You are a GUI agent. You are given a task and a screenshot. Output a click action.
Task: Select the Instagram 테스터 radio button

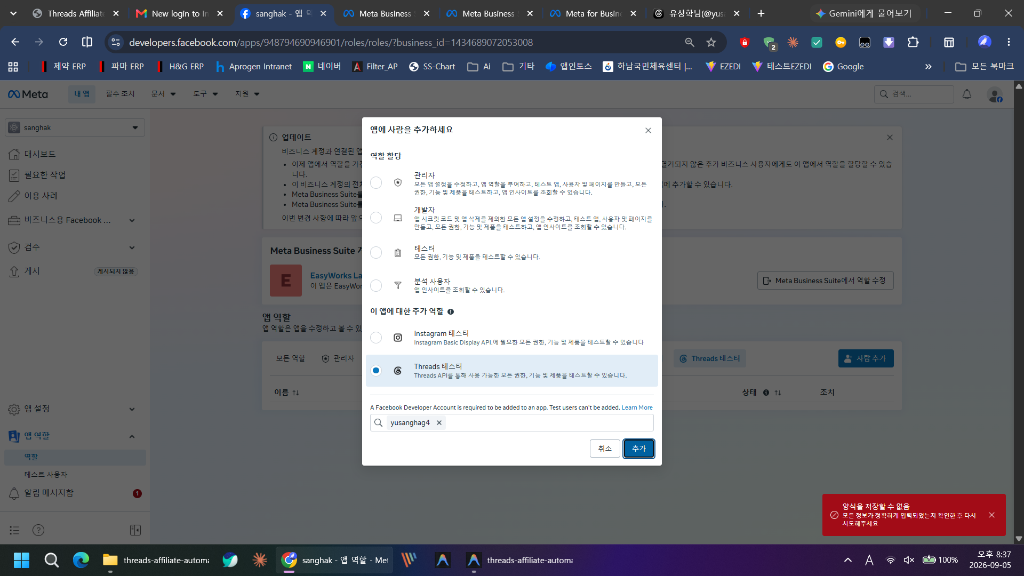(x=376, y=338)
